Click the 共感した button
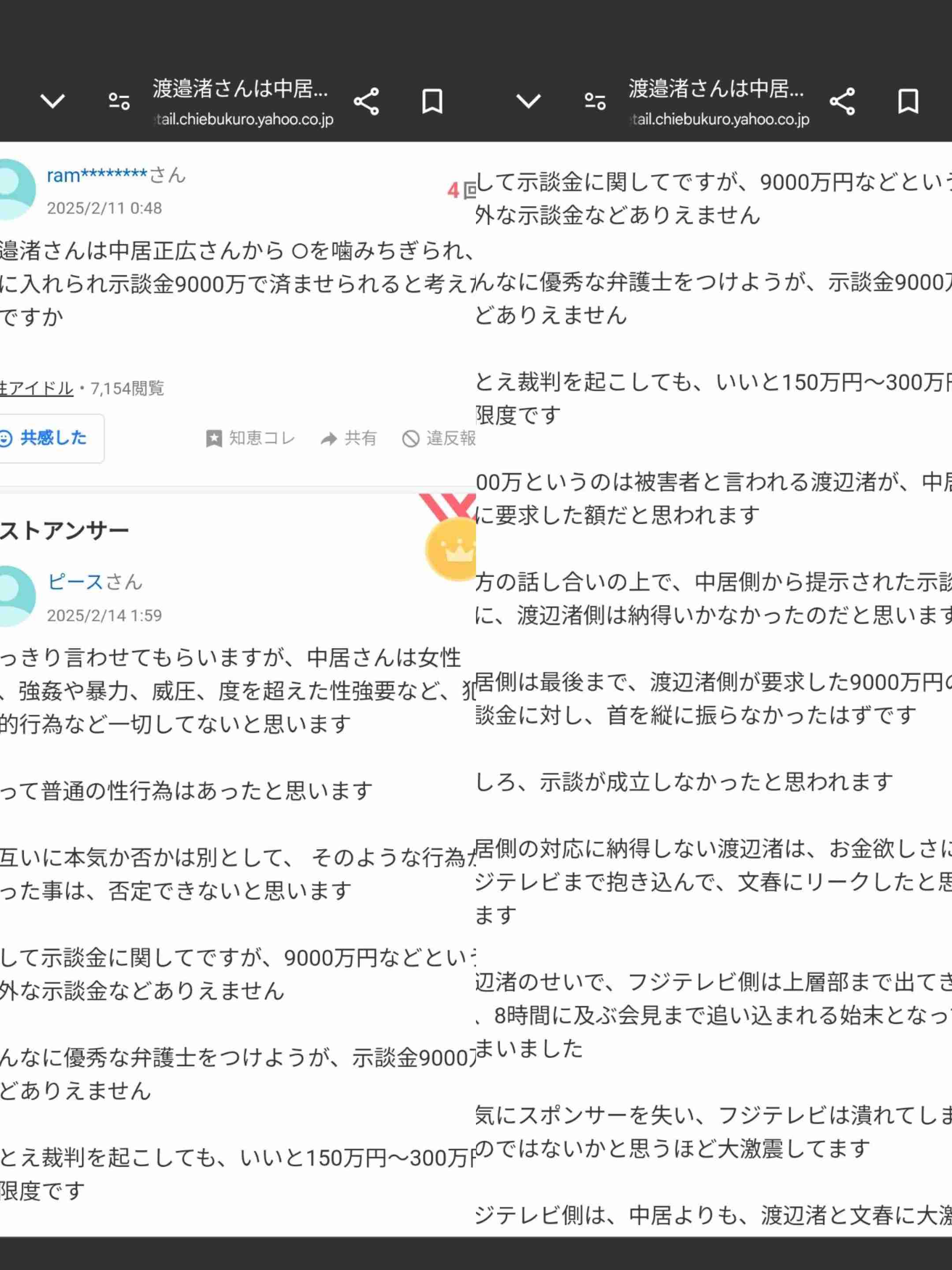Viewport: 952px width, 1270px height. (x=51, y=439)
